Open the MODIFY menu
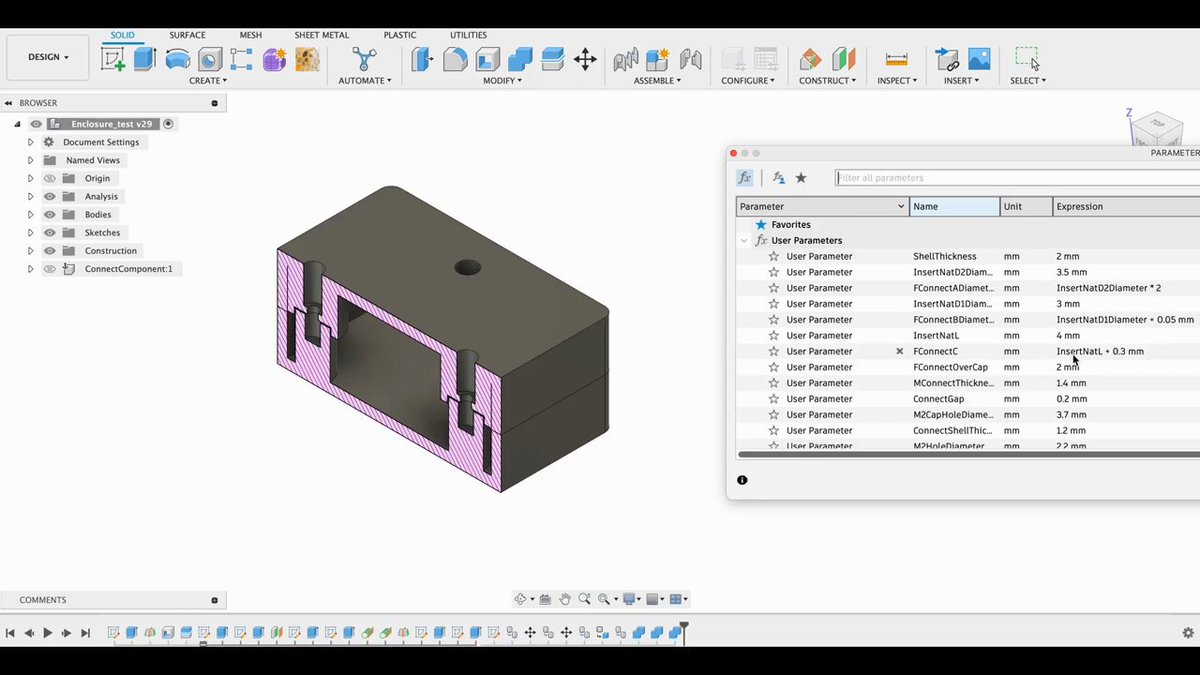1200x675 pixels. [502, 80]
